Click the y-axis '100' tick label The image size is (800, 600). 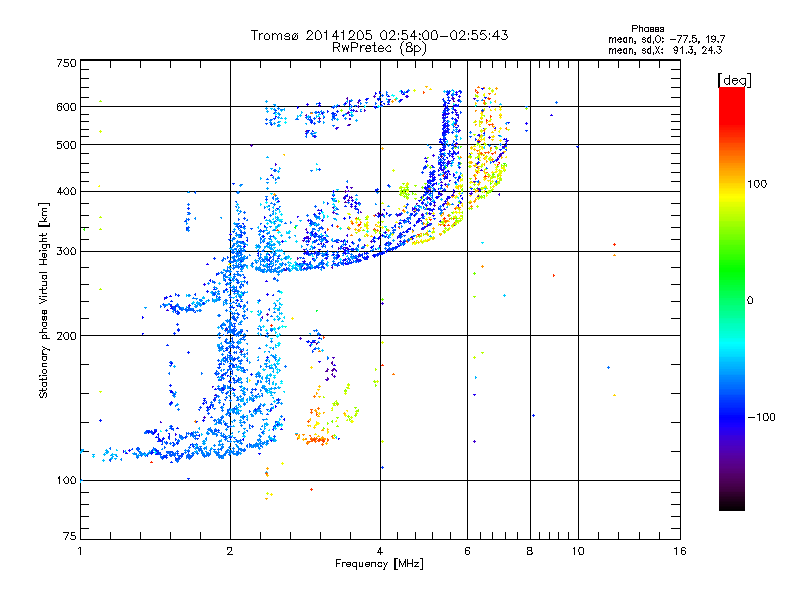coord(66,481)
